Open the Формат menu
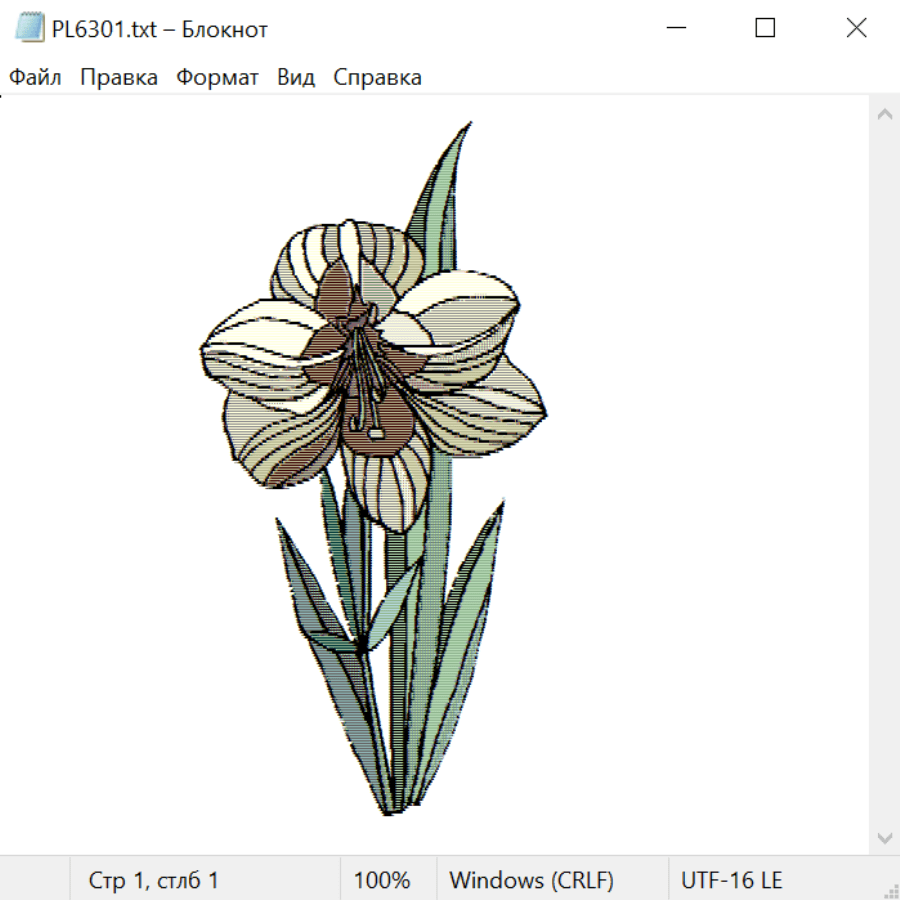Viewport: 900px width, 900px height. click(x=217, y=78)
